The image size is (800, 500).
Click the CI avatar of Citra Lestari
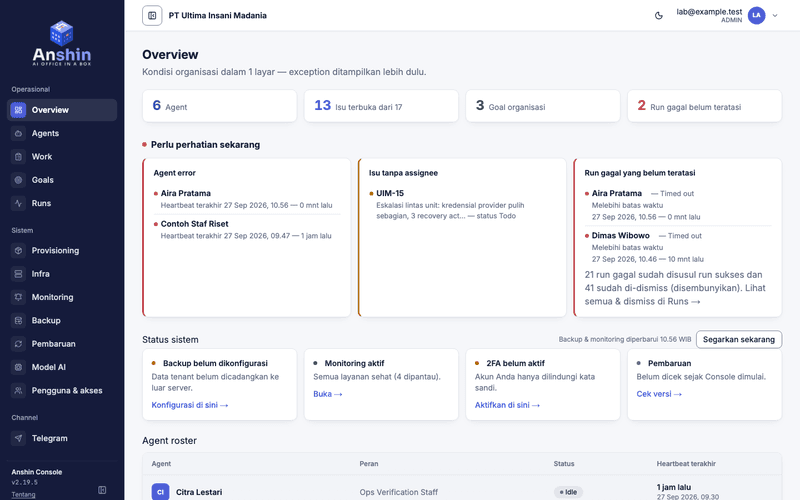click(x=160, y=492)
